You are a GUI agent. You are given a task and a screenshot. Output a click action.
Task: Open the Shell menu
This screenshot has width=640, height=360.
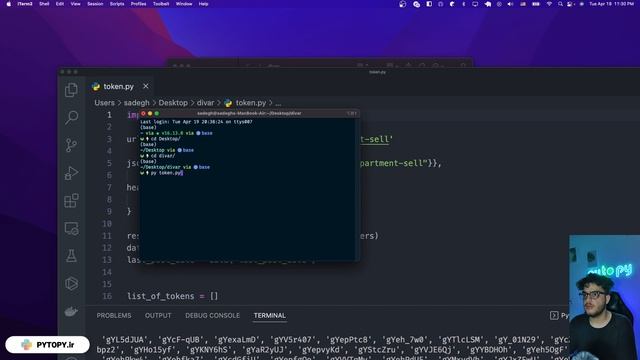click(x=44, y=4)
